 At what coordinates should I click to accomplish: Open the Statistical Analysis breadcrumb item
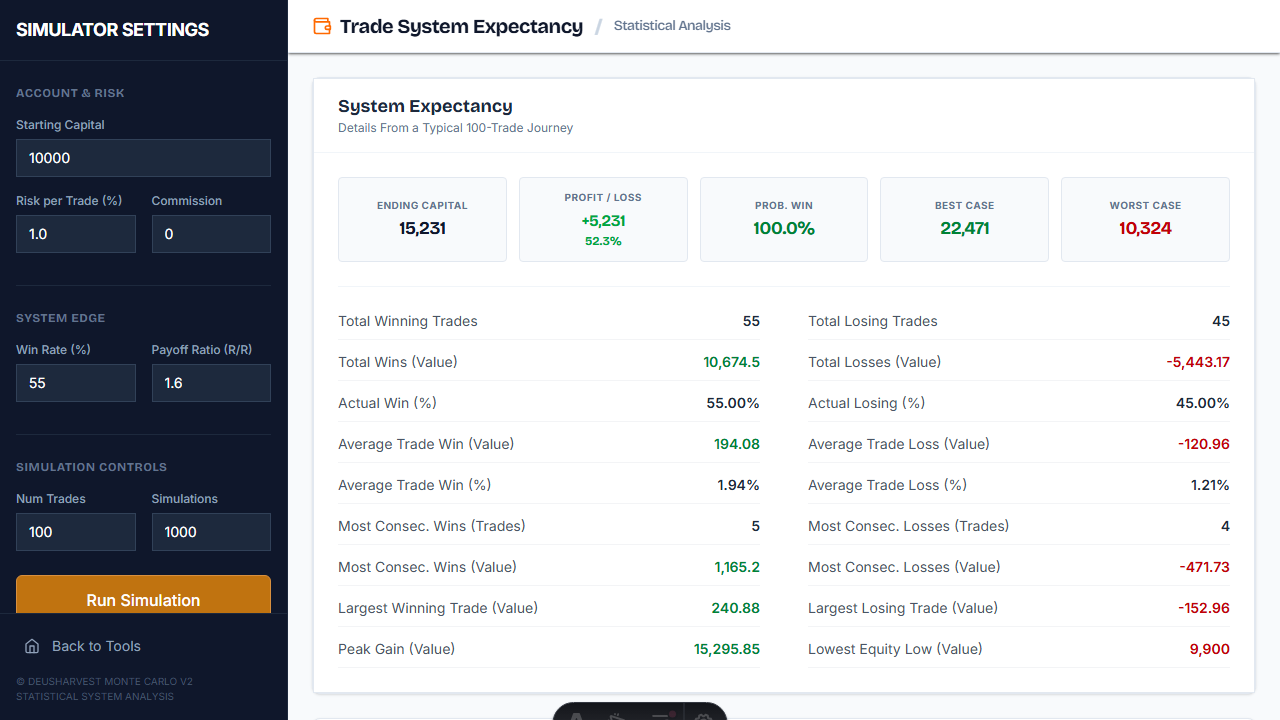[671, 26]
